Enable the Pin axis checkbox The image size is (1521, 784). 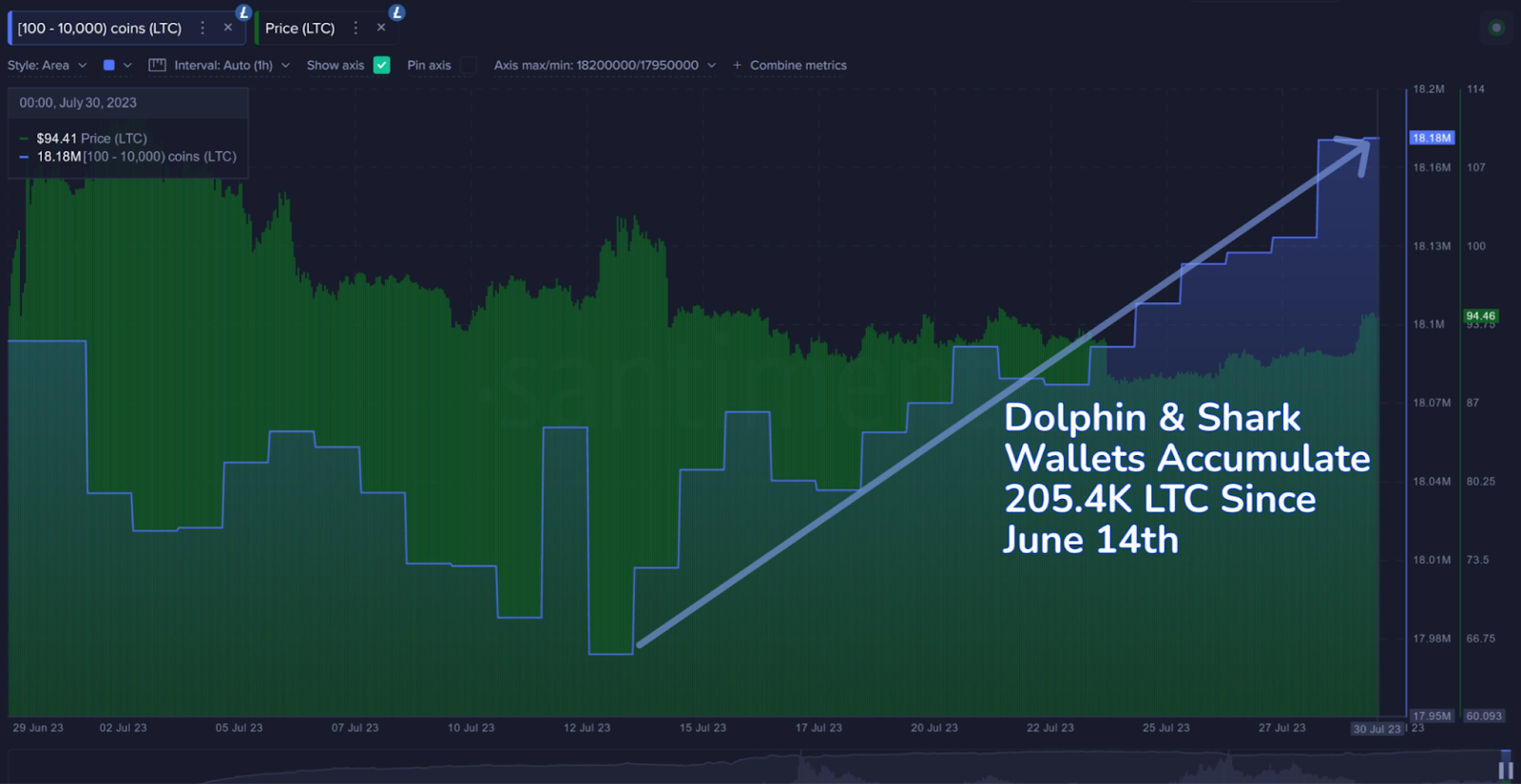469,66
